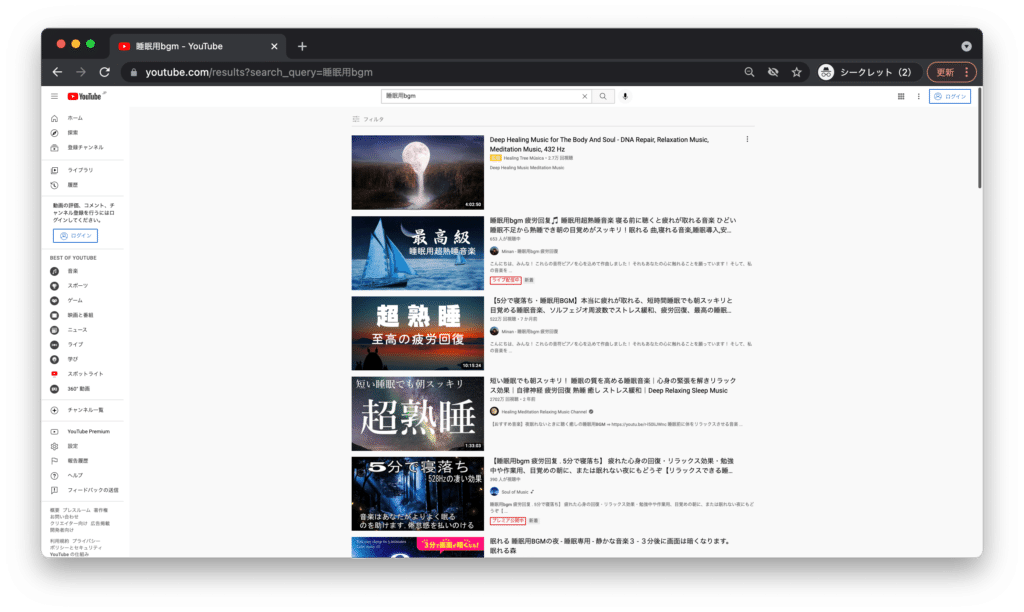This screenshot has height=612, width=1024.
Task: Open 履歴 (History) in the sidebar
Action: (72, 185)
